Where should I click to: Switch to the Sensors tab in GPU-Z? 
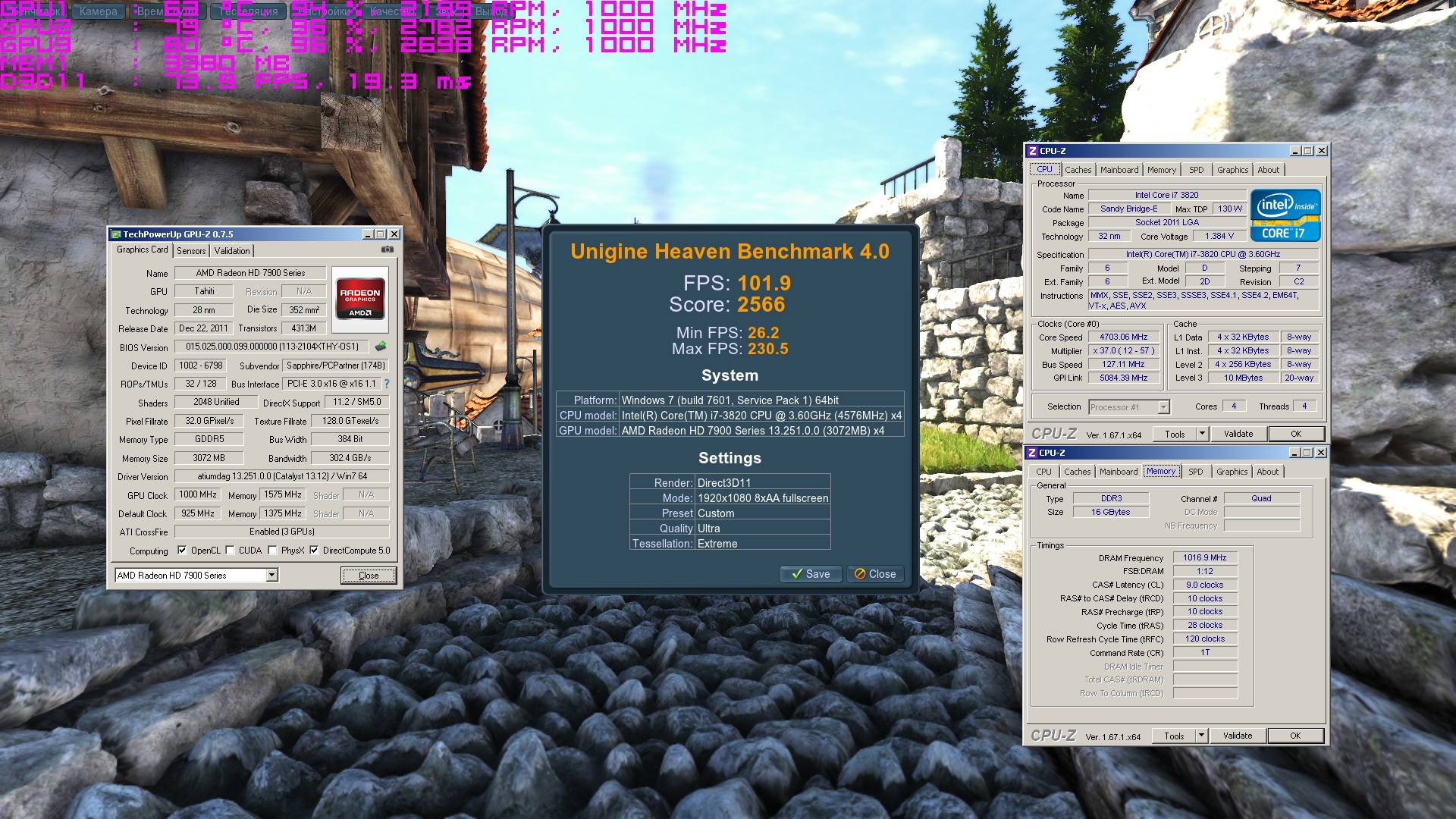191,251
